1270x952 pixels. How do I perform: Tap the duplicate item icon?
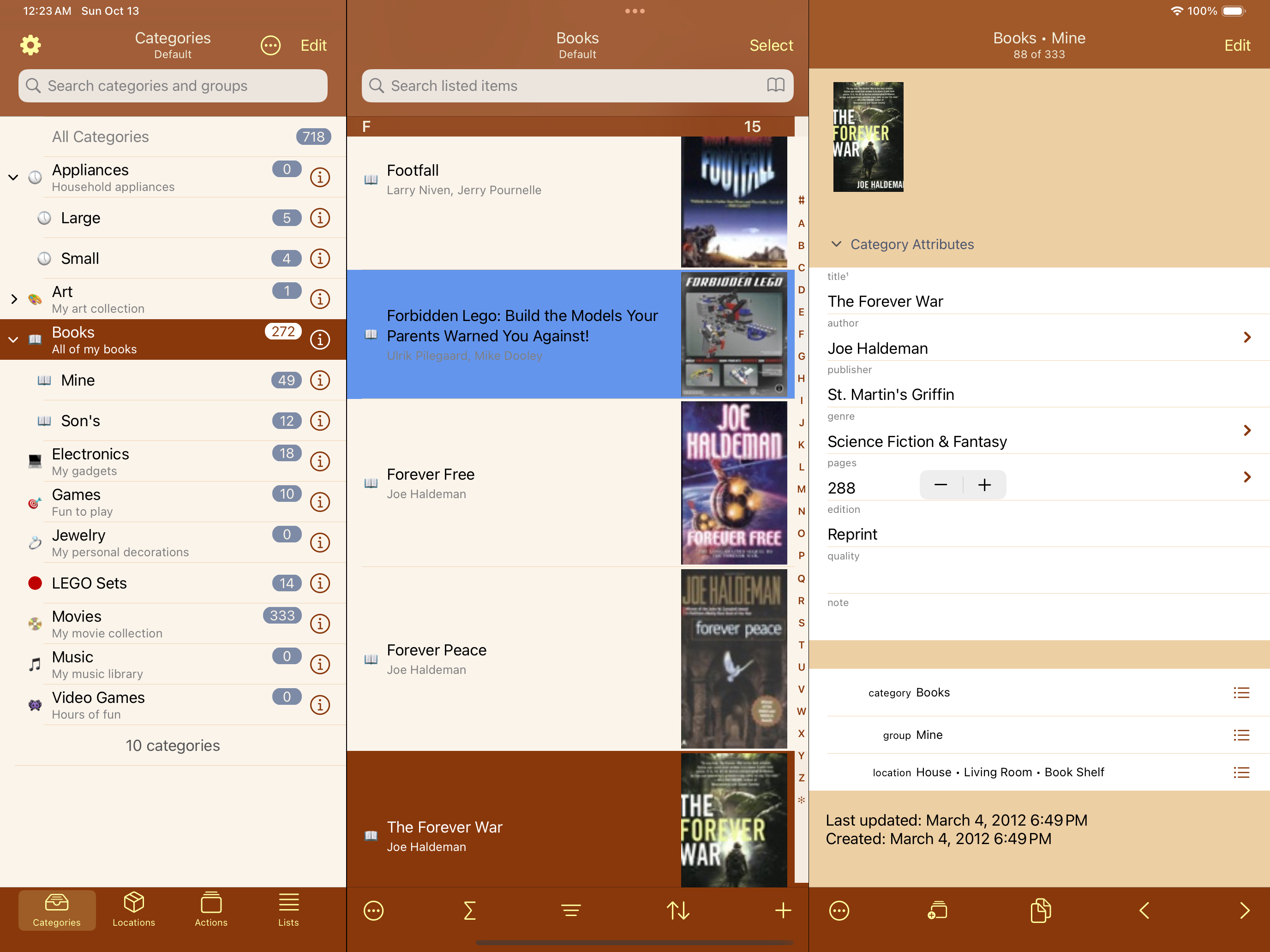click(1040, 910)
